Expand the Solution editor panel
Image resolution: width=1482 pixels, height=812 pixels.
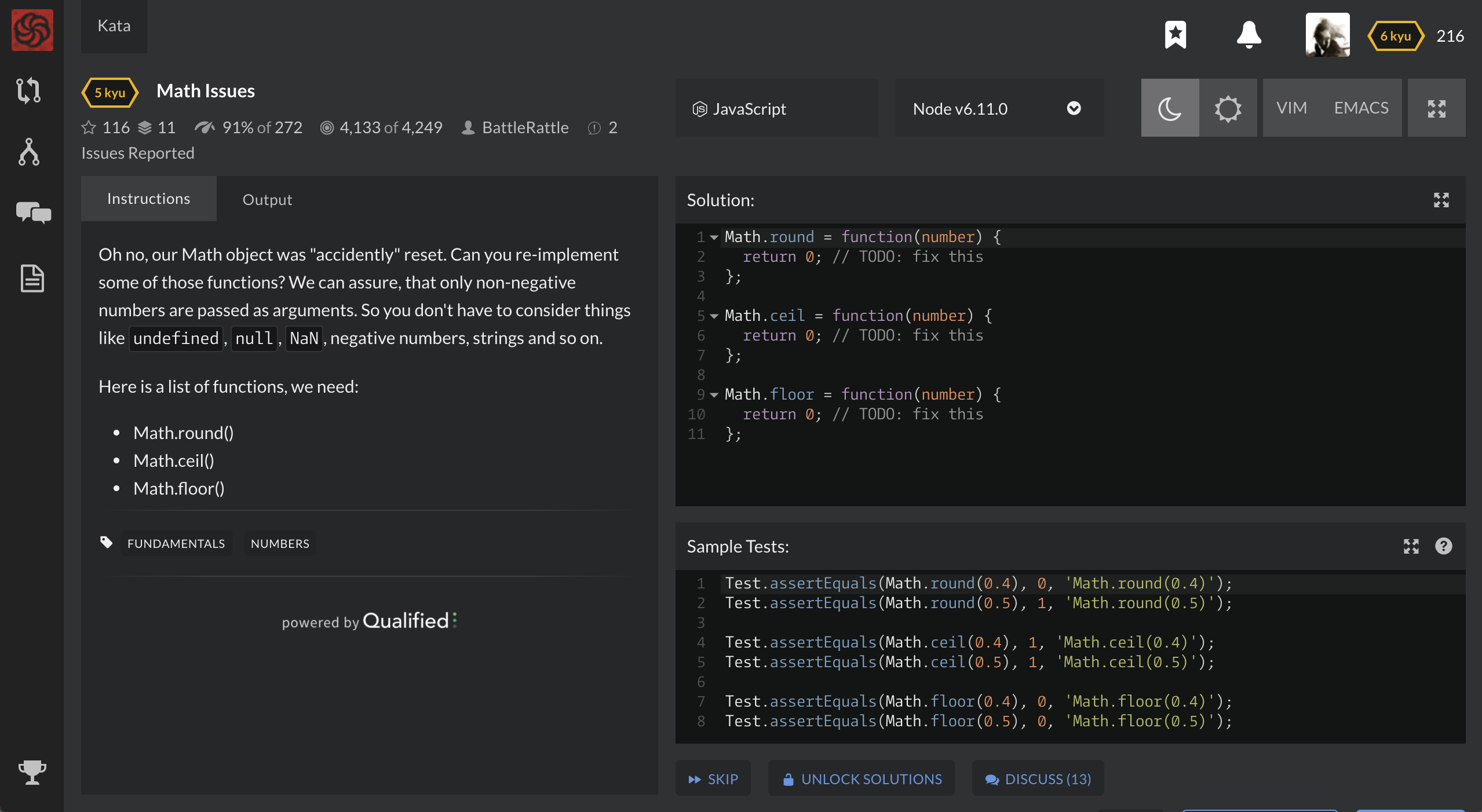(x=1441, y=200)
